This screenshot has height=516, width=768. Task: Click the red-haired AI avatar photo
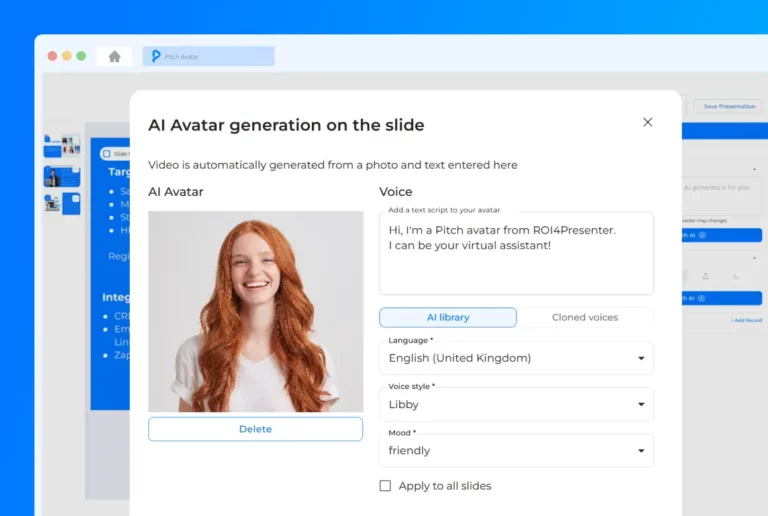(256, 311)
